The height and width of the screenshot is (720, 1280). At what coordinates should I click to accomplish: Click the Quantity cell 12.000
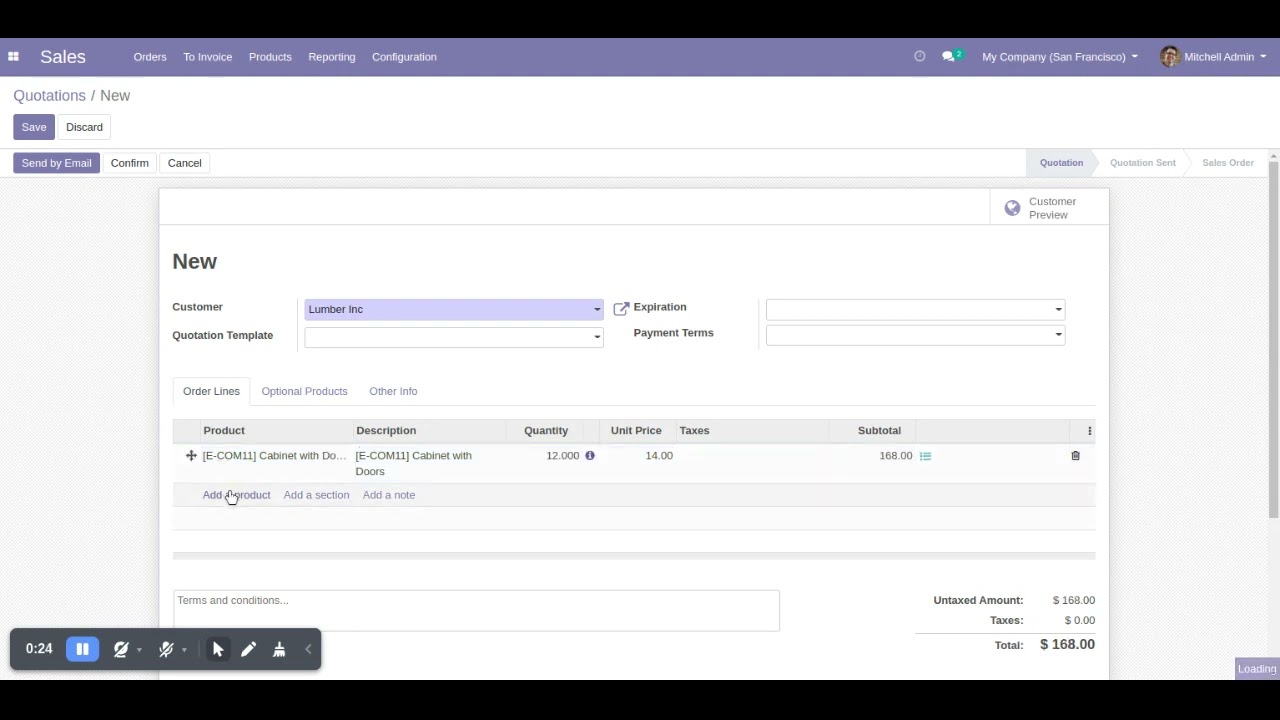(562, 456)
